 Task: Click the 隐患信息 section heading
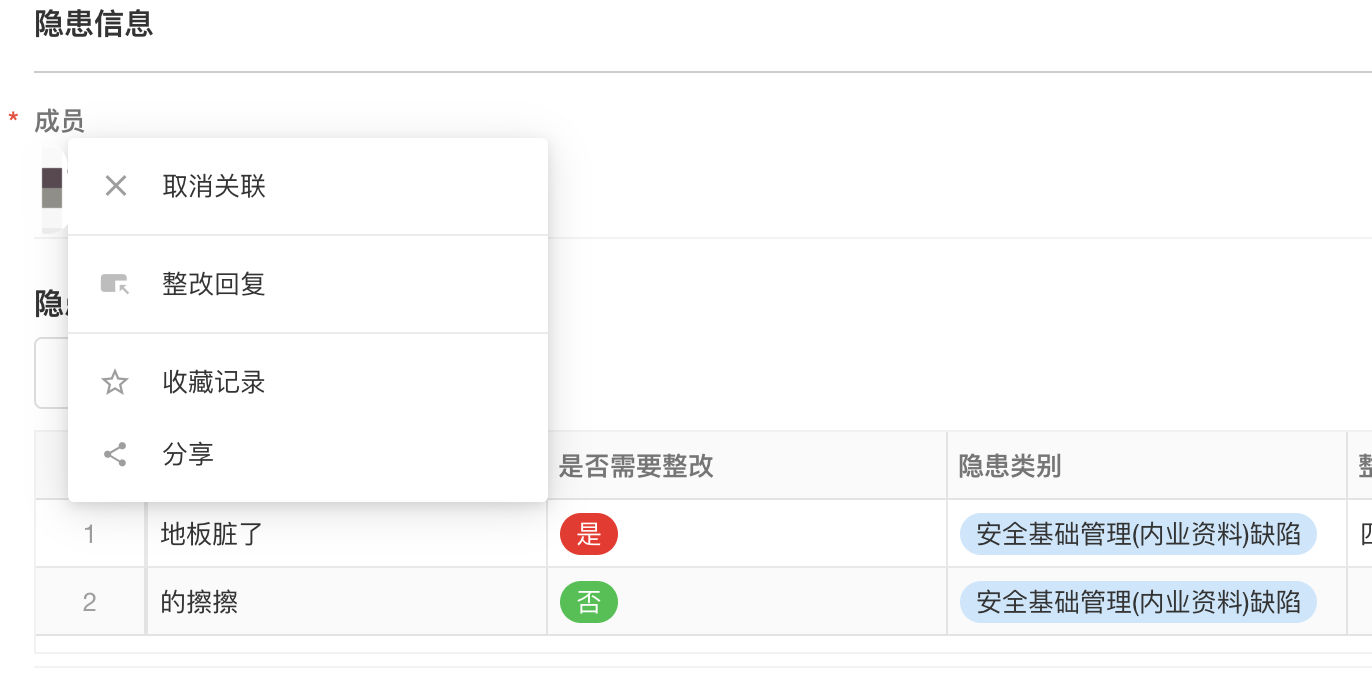click(x=94, y=24)
